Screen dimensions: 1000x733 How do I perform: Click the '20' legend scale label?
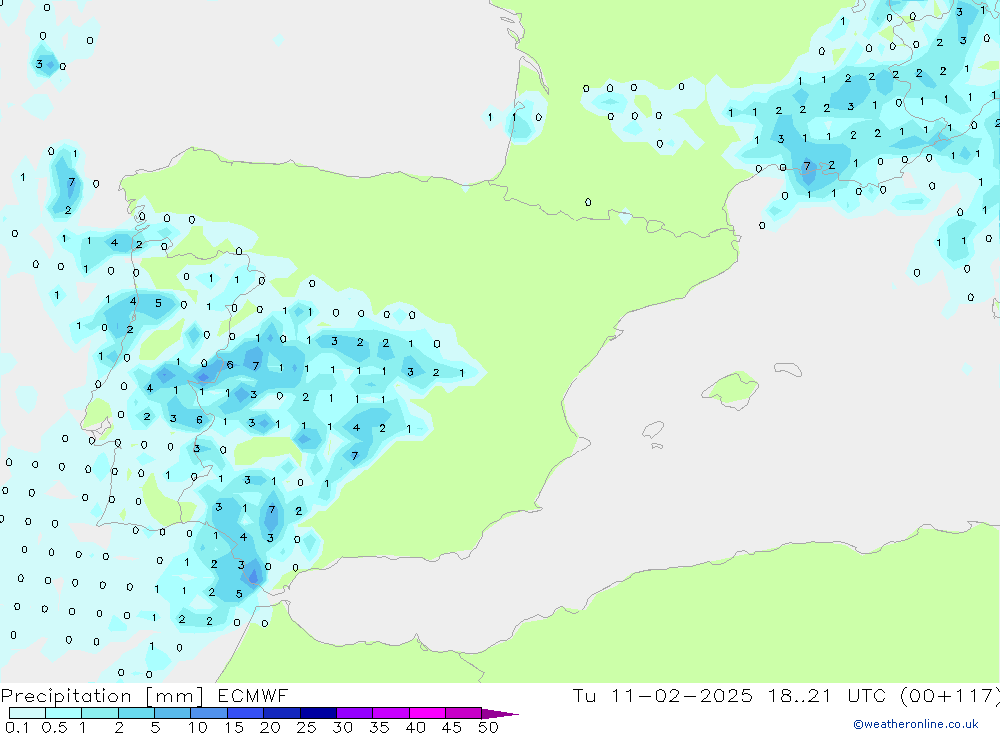tap(270, 727)
